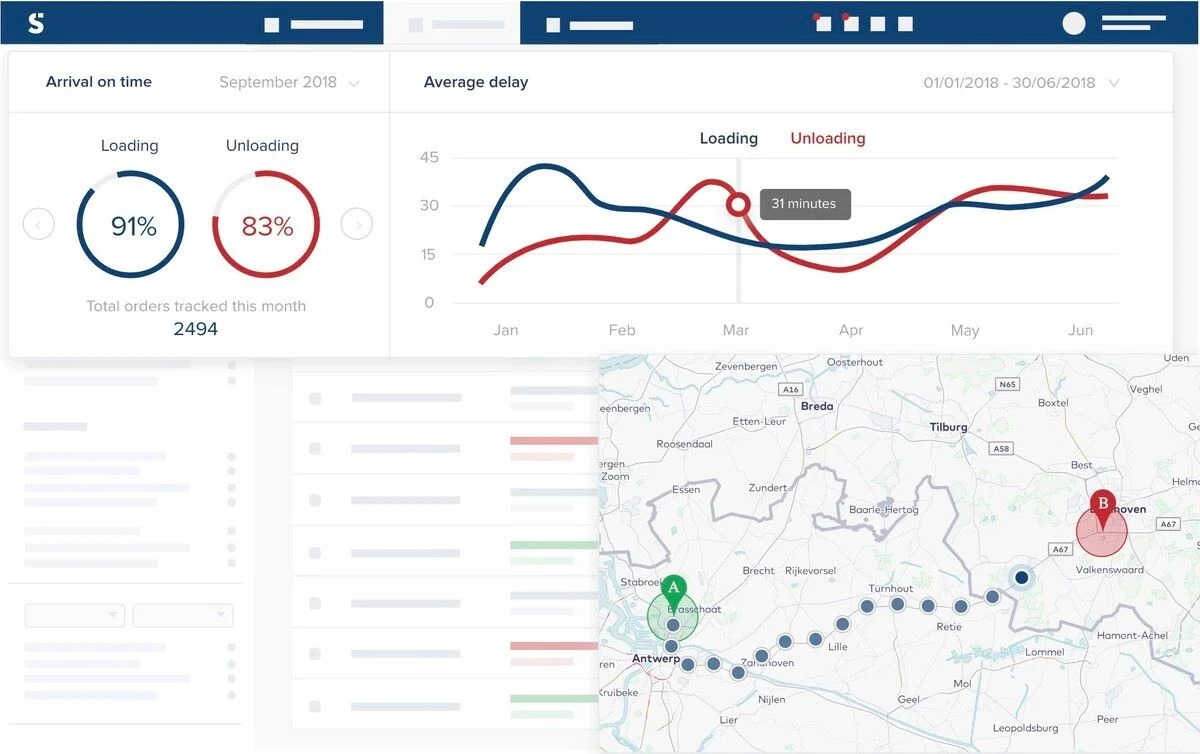1200x754 pixels.
Task: Select the red B pin on the map
Action: coord(1103,506)
